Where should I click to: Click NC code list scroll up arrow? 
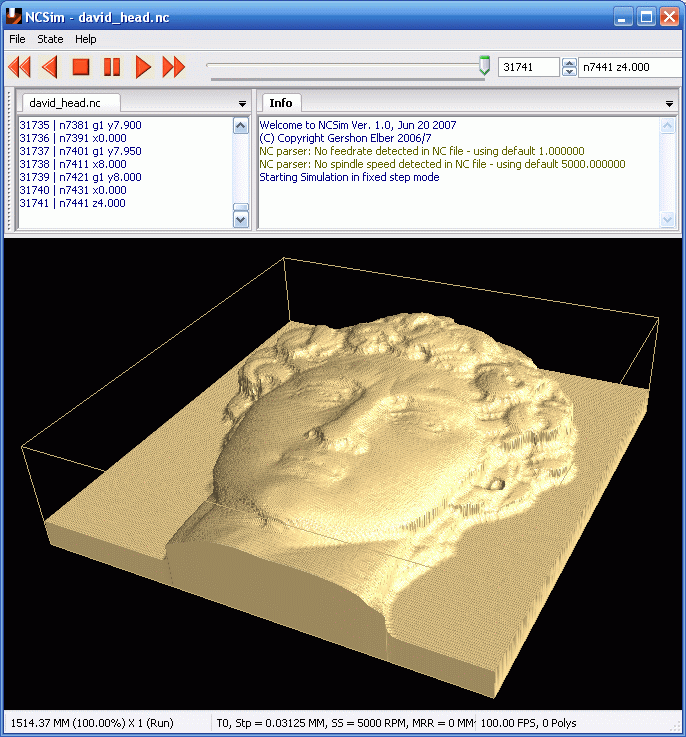click(241, 125)
